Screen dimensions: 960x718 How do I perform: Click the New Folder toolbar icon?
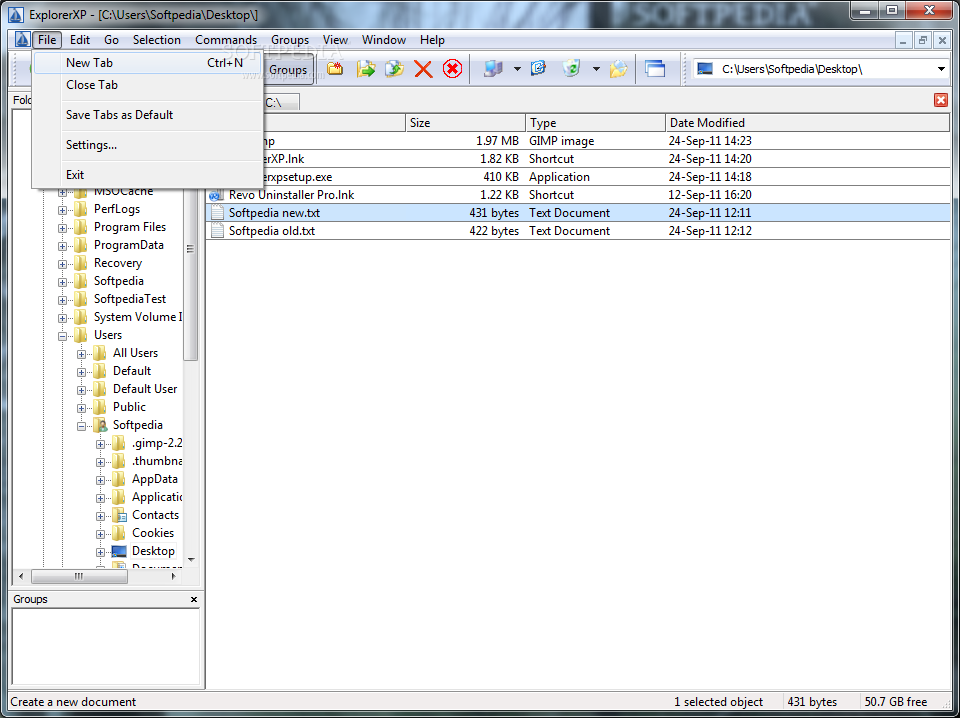335,69
